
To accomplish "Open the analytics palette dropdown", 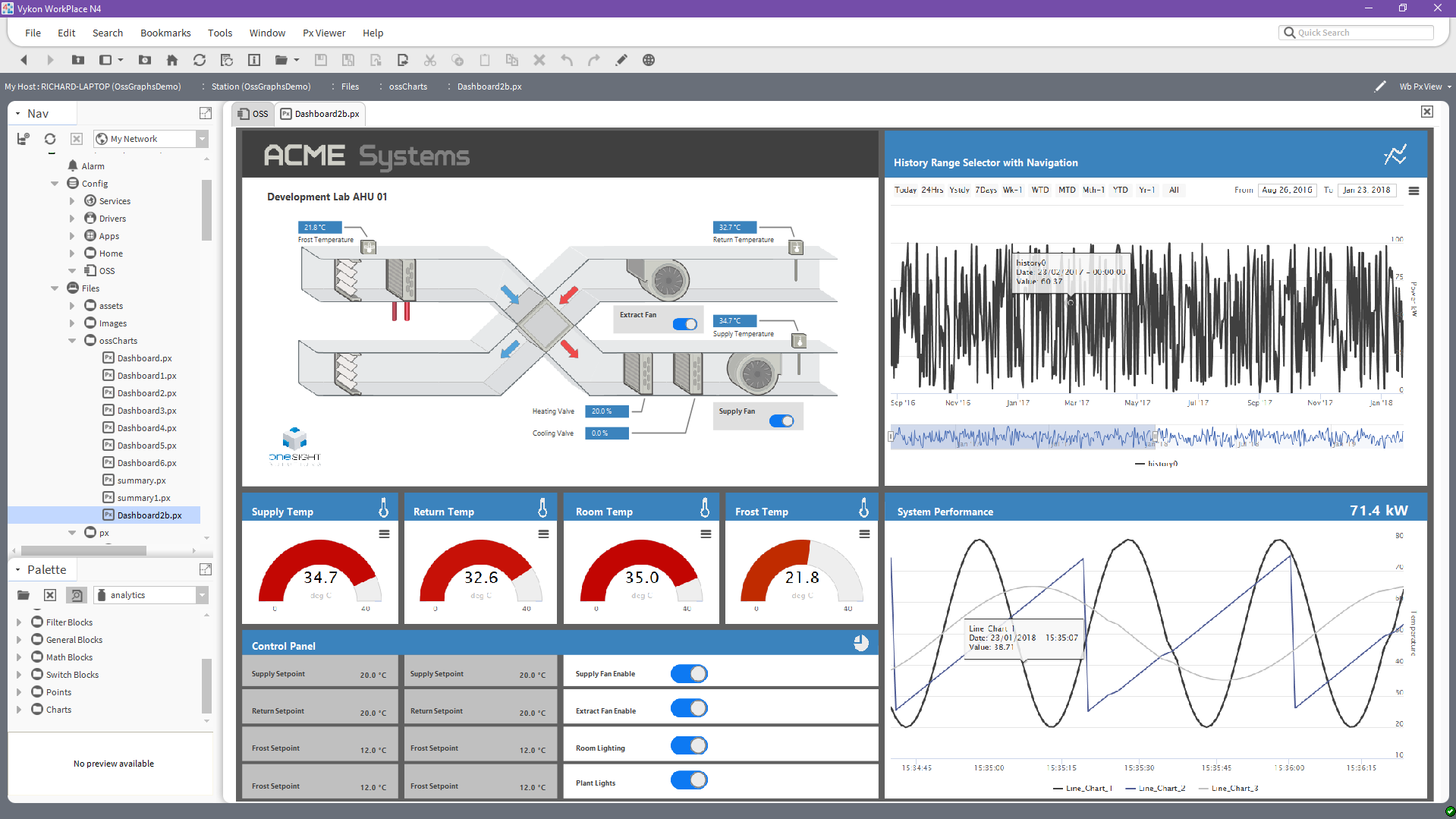I will click(202, 595).
